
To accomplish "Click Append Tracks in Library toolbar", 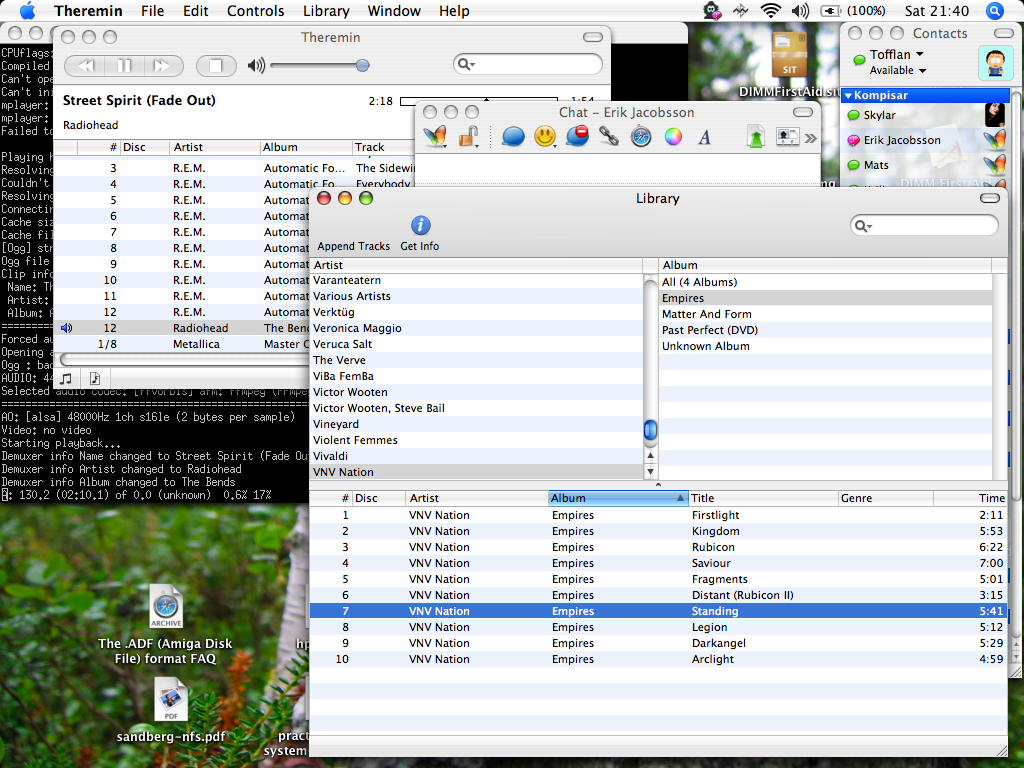I will point(353,246).
